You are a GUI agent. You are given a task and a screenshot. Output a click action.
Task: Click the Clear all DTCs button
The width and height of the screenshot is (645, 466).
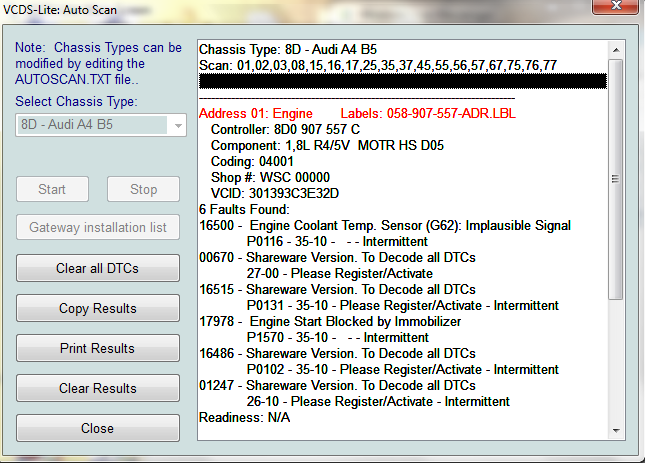click(98, 268)
